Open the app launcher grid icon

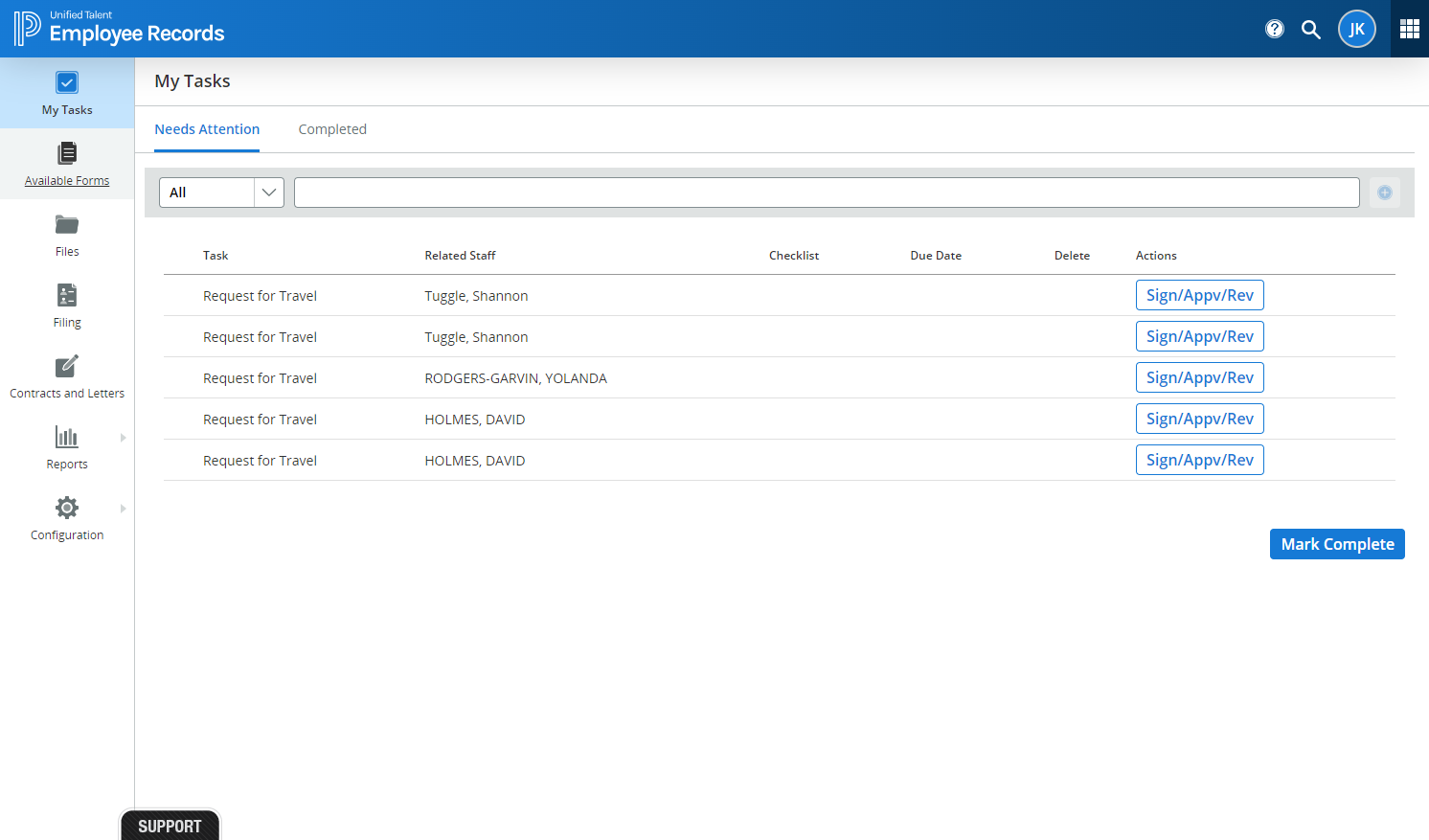click(1410, 29)
